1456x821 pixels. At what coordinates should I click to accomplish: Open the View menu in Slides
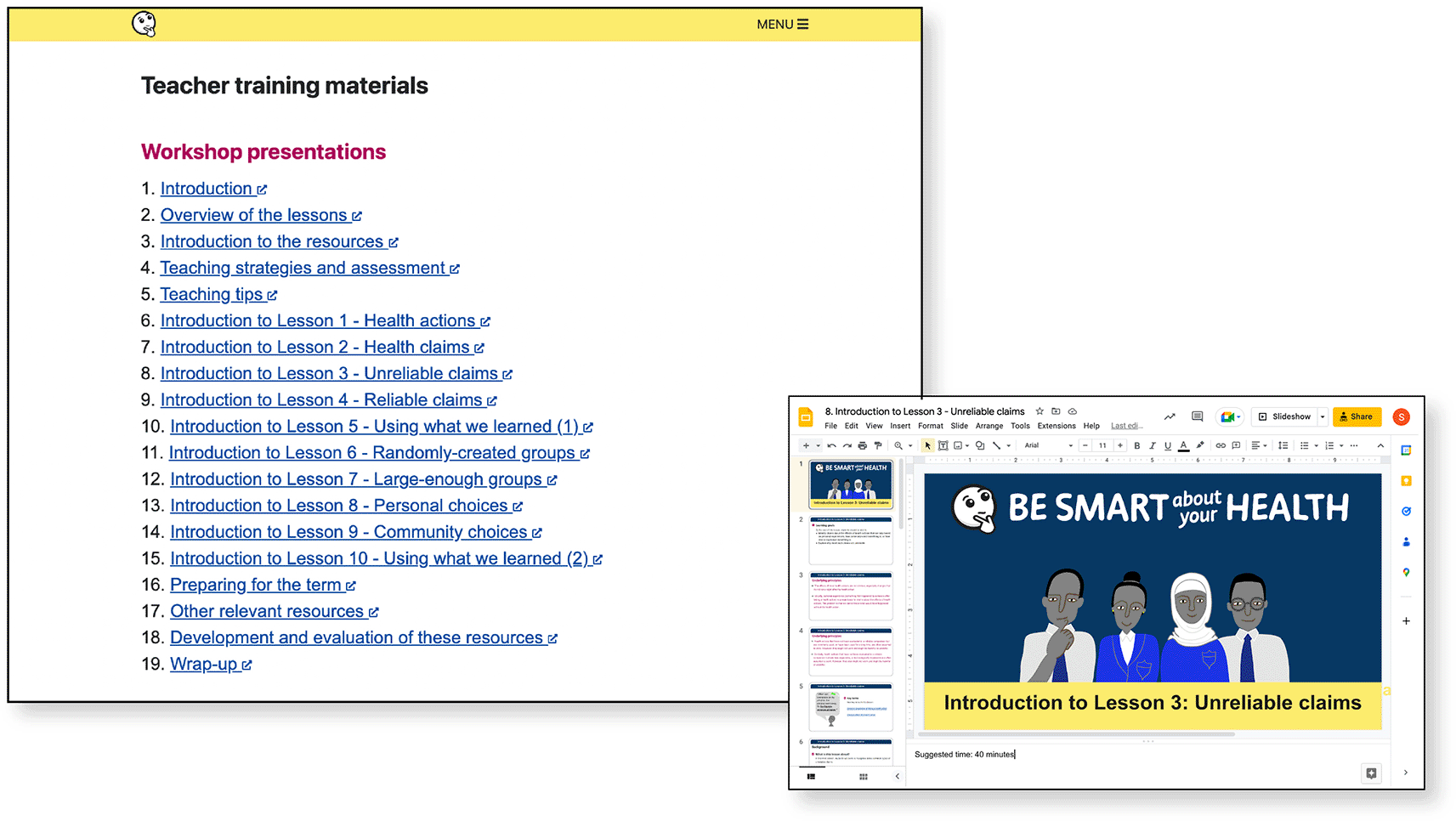coord(874,426)
